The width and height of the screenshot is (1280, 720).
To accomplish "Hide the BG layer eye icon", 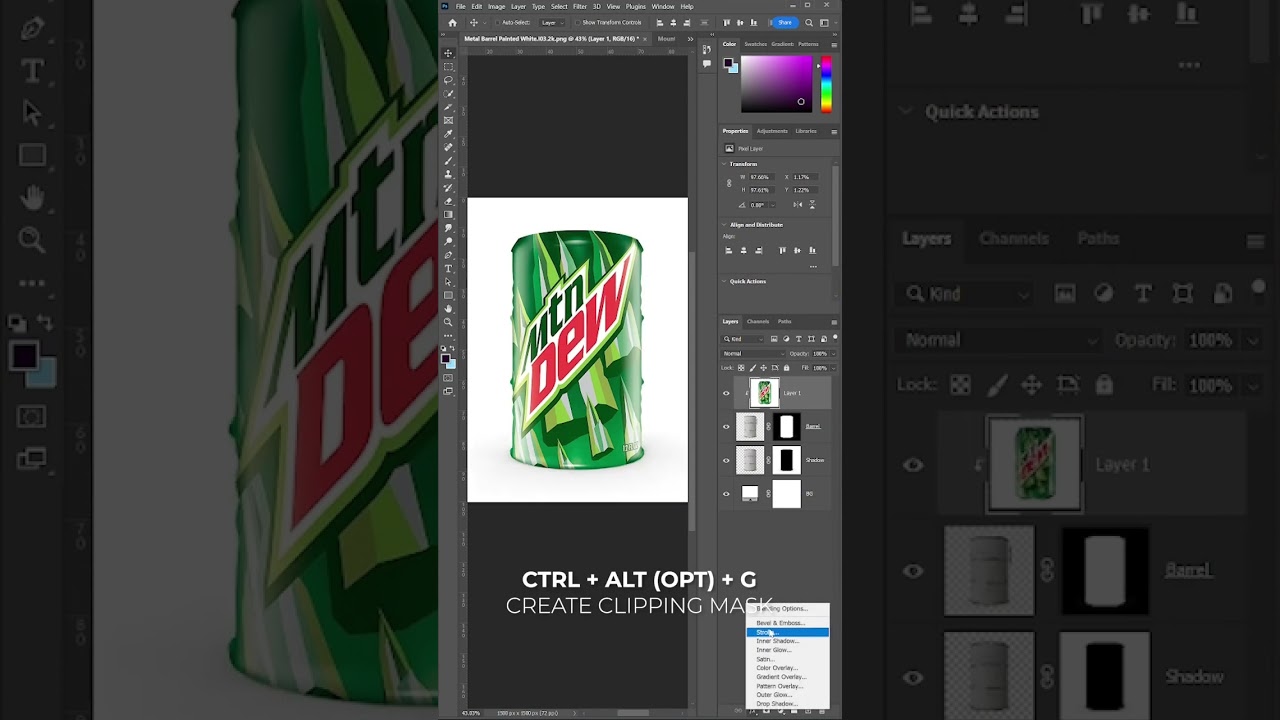I will [x=727, y=494].
